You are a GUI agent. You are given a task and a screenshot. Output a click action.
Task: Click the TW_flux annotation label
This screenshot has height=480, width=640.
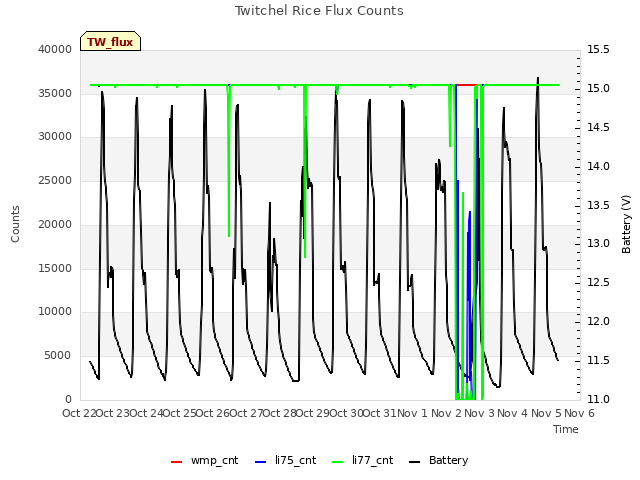coord(110,41)
